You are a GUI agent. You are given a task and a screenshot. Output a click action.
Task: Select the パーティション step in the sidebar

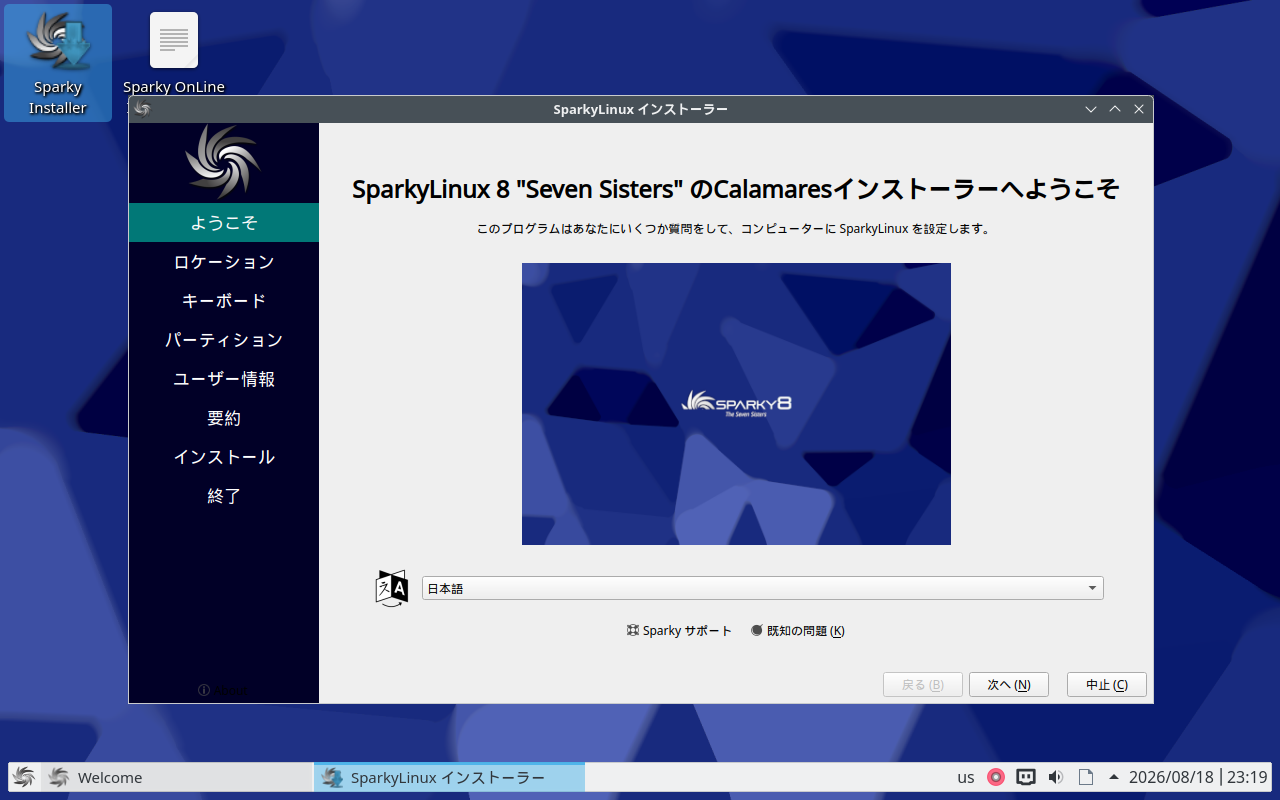(224, 340)
